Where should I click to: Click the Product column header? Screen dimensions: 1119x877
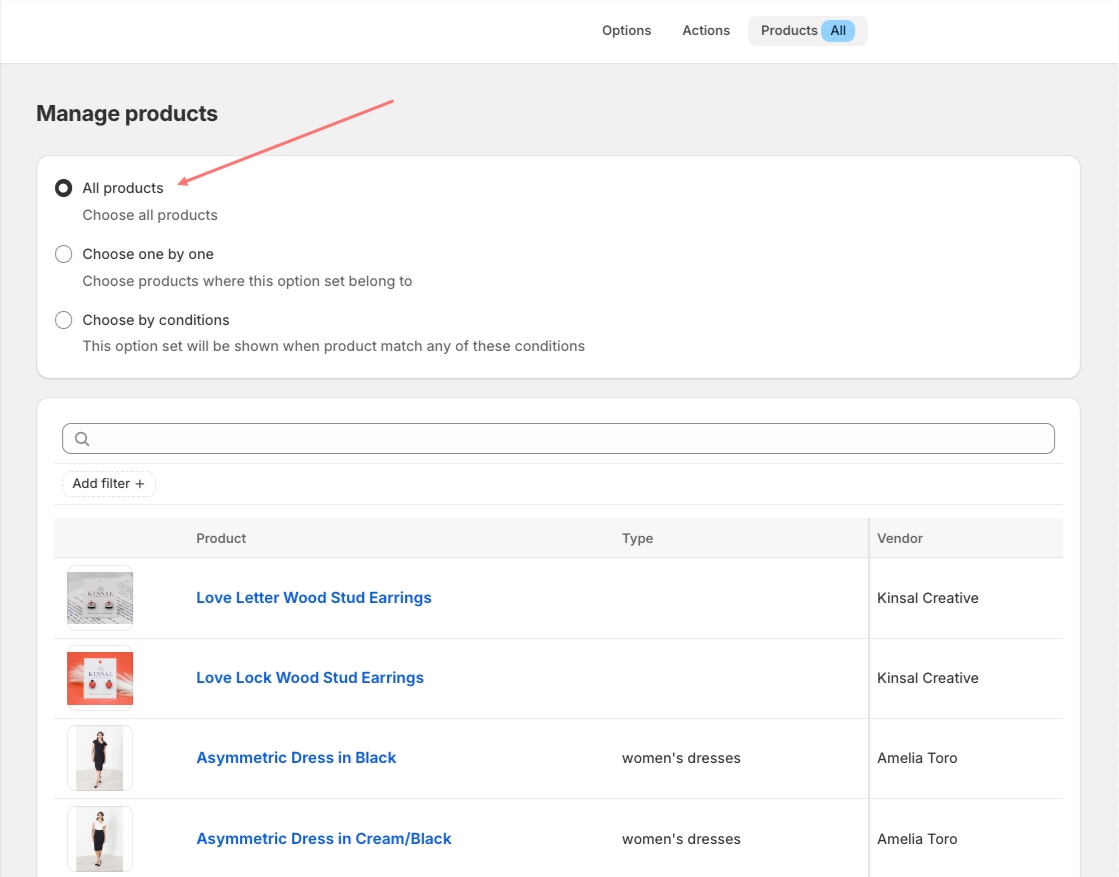221,539
